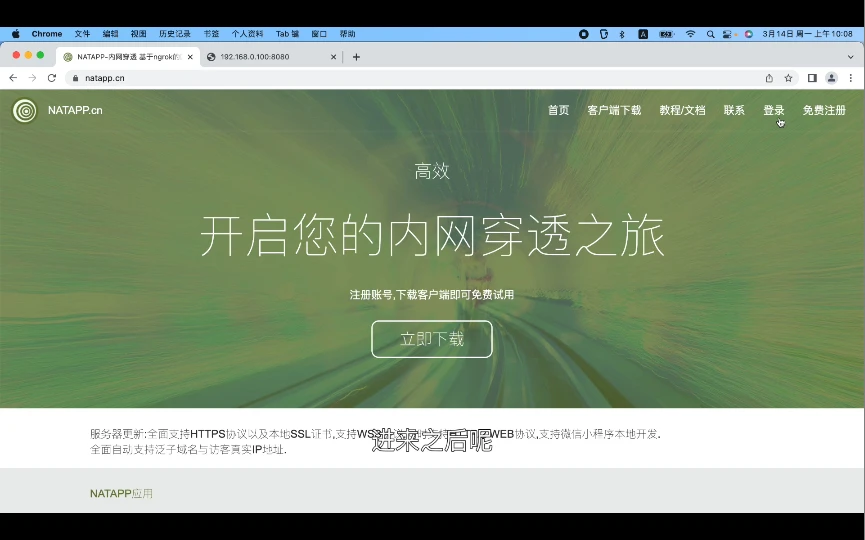Screen dimensions: 865x540
Task: Open the Apple menu
Action: [16, 34]
